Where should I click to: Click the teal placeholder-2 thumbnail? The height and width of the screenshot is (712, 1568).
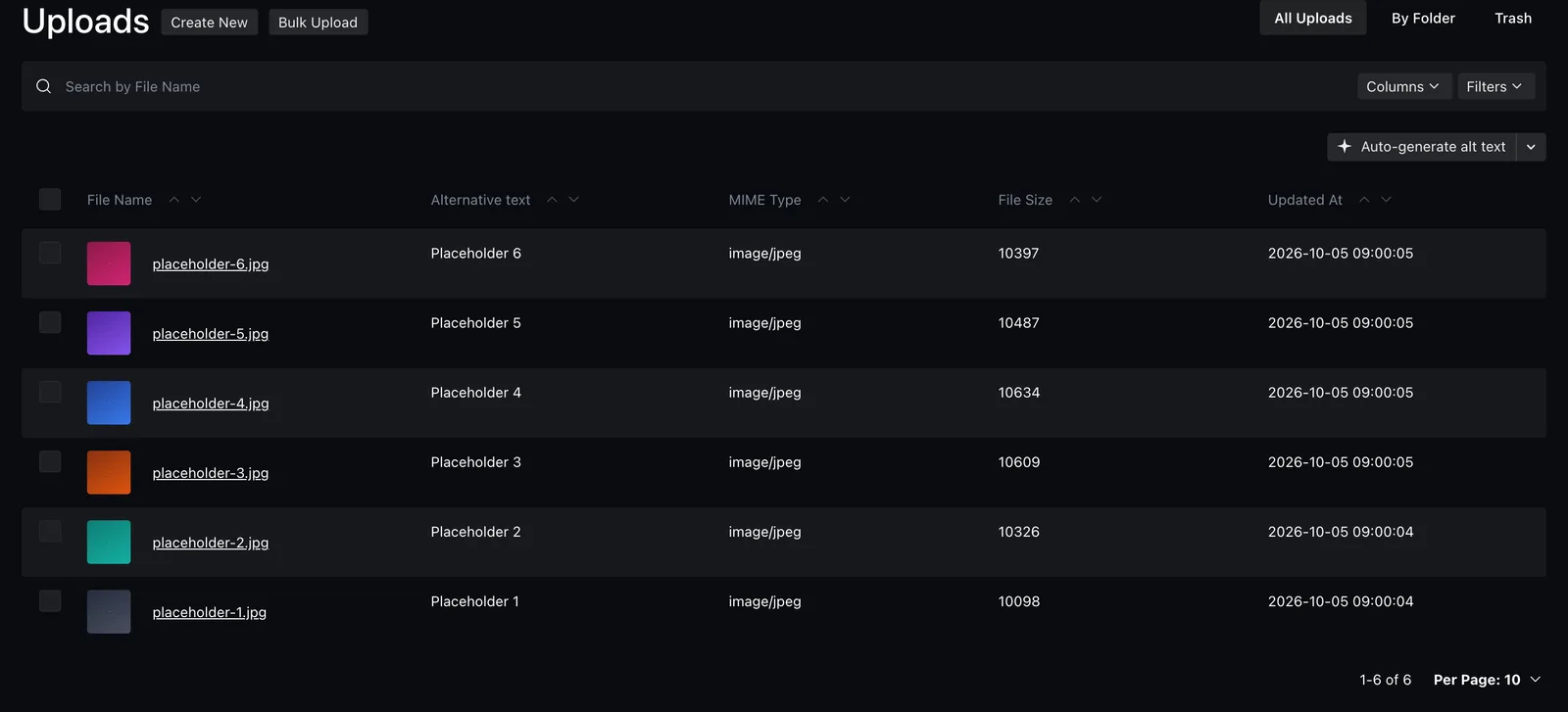(109, 542)
